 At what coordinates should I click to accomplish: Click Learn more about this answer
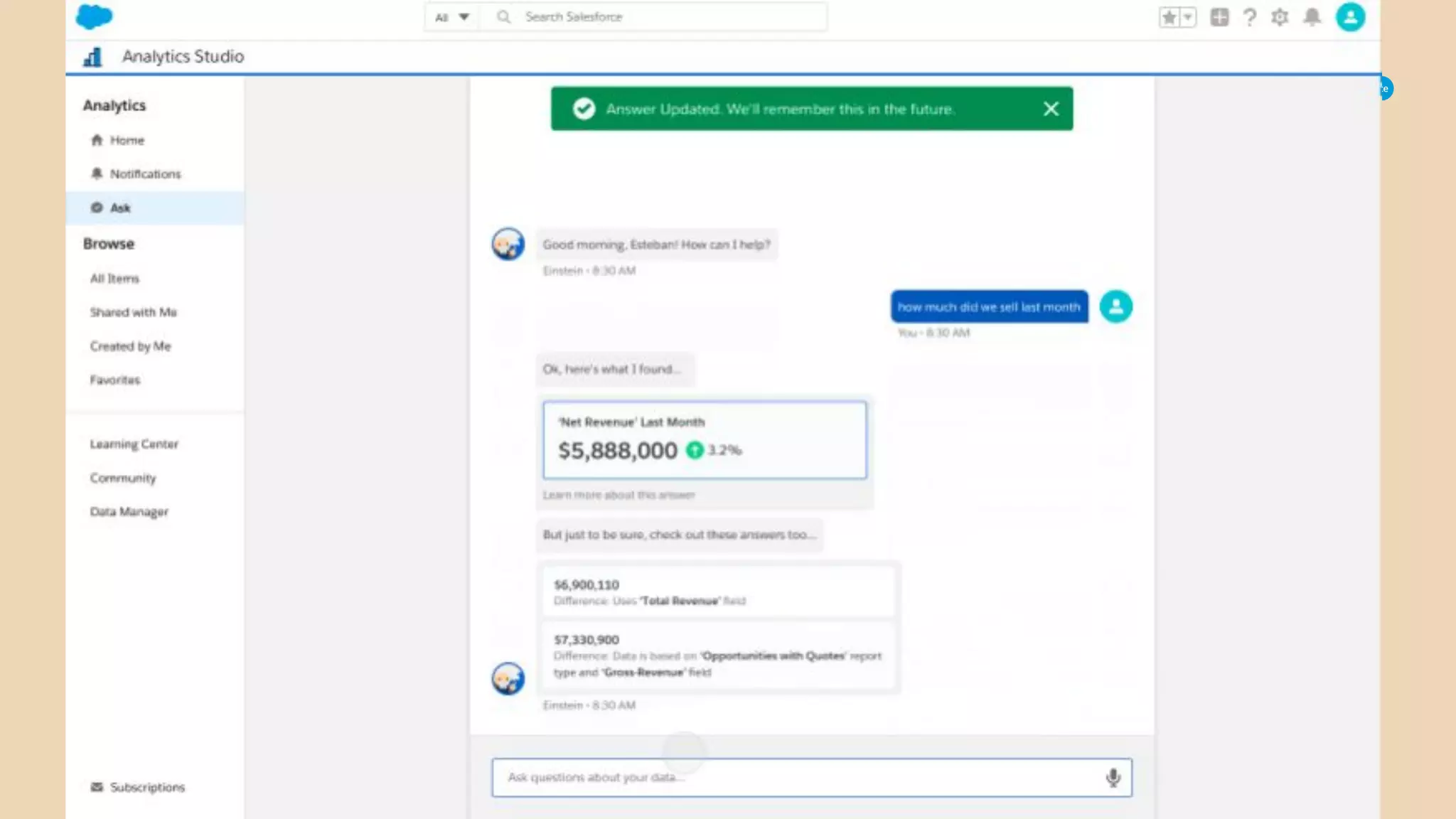coord(619,495)
